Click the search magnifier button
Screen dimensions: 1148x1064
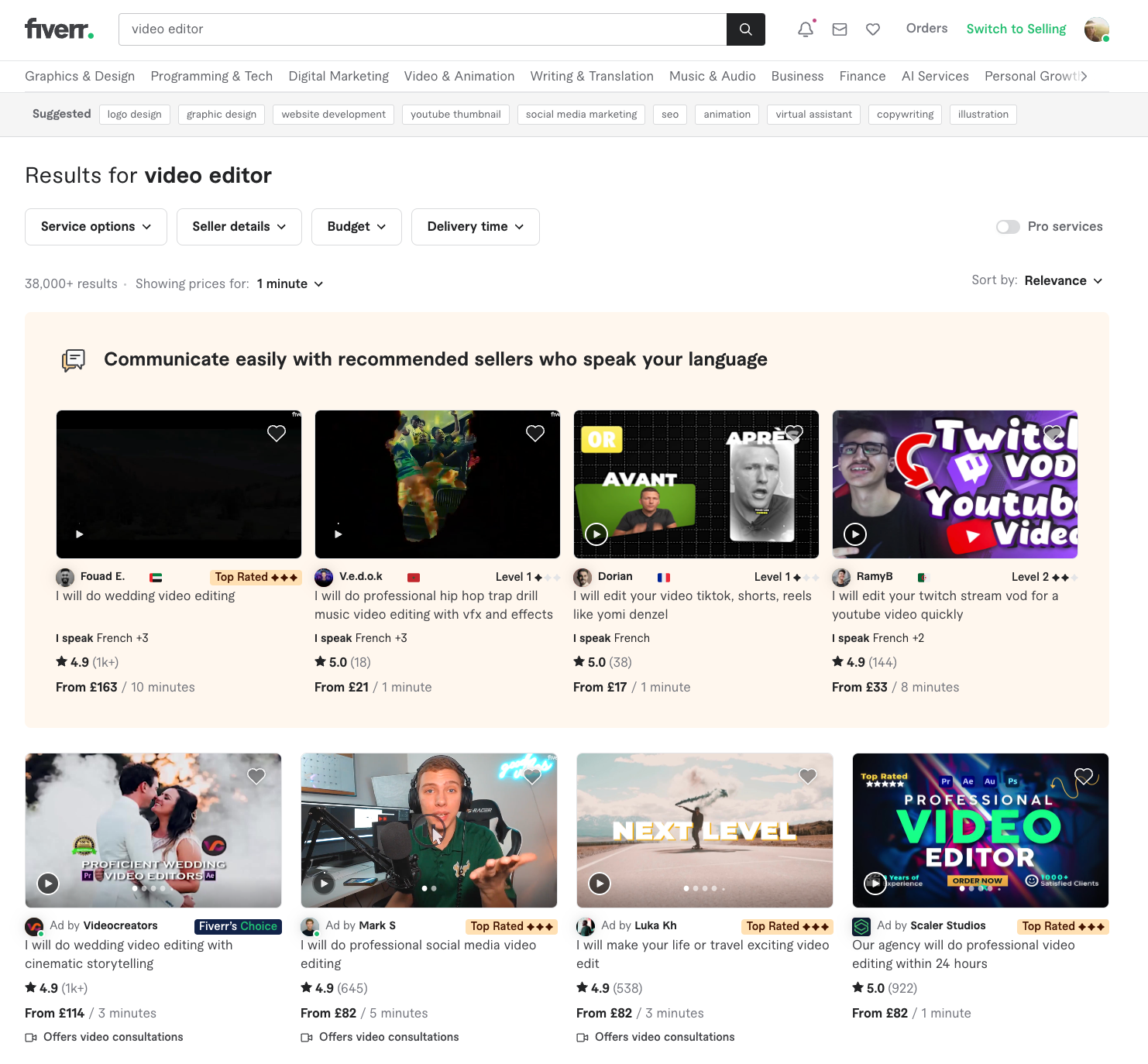745,29
